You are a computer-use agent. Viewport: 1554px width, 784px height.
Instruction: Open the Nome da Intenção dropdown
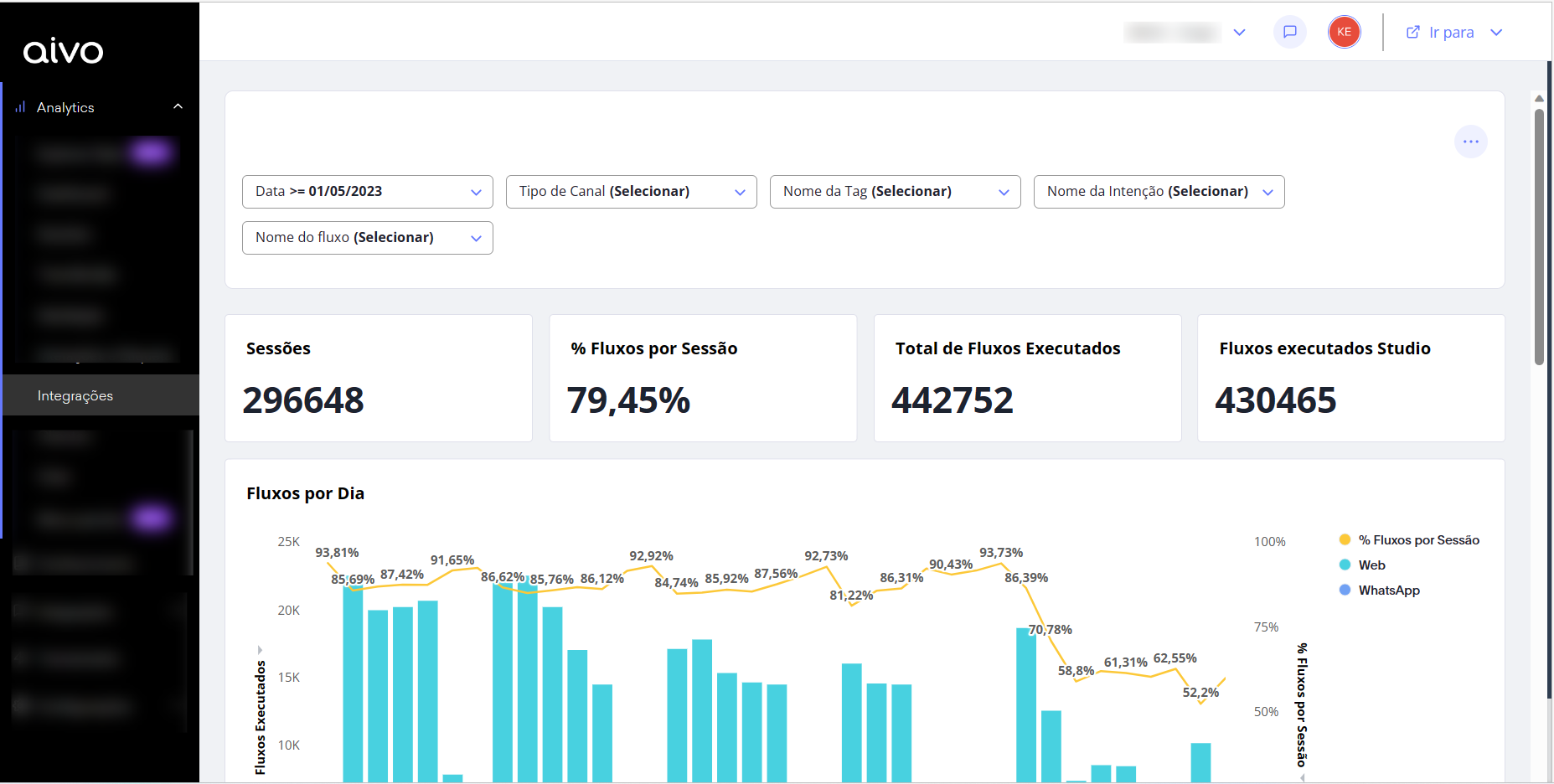point(1159,192)
